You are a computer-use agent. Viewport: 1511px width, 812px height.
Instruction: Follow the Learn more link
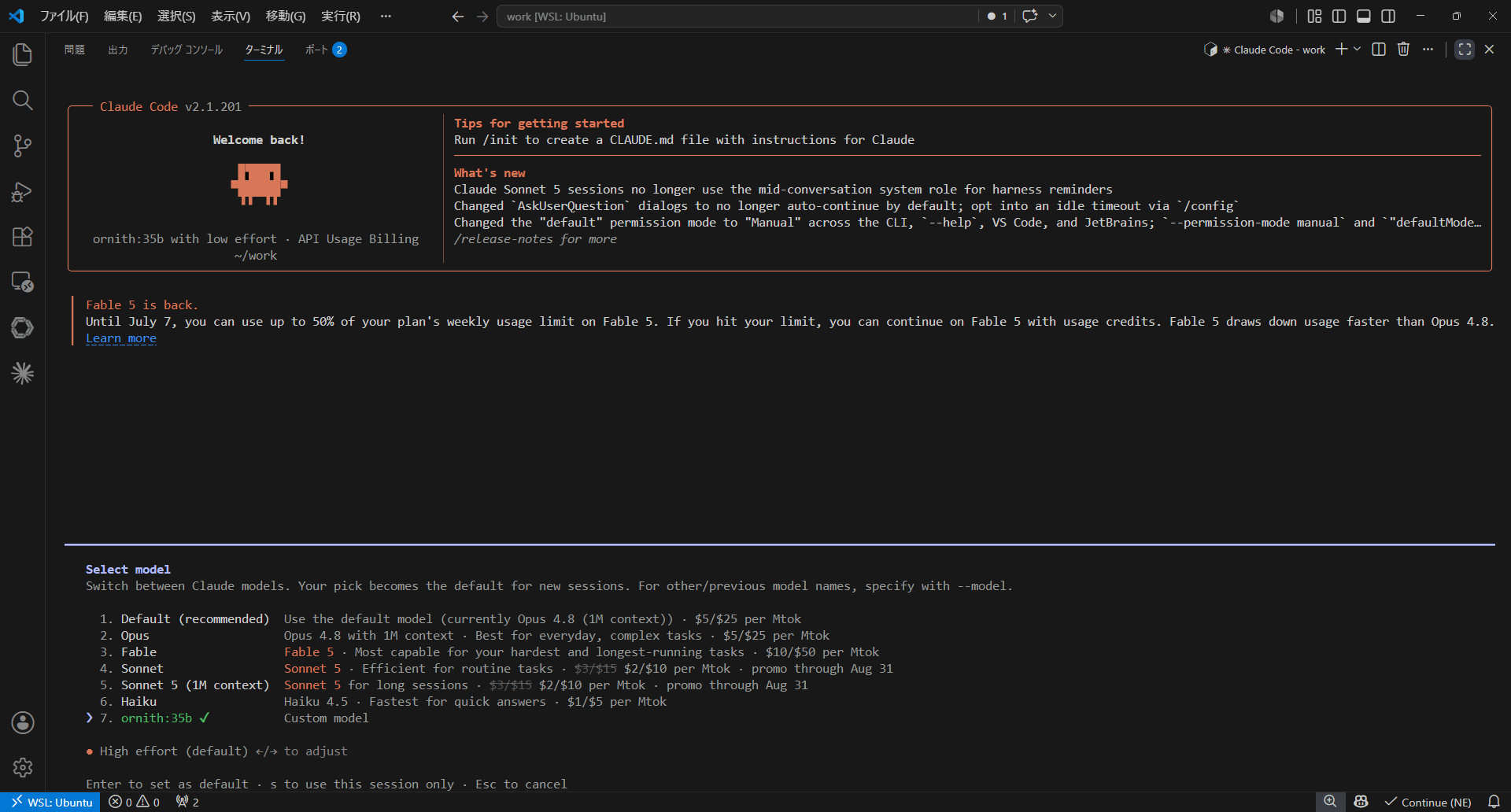coord(121,338)
